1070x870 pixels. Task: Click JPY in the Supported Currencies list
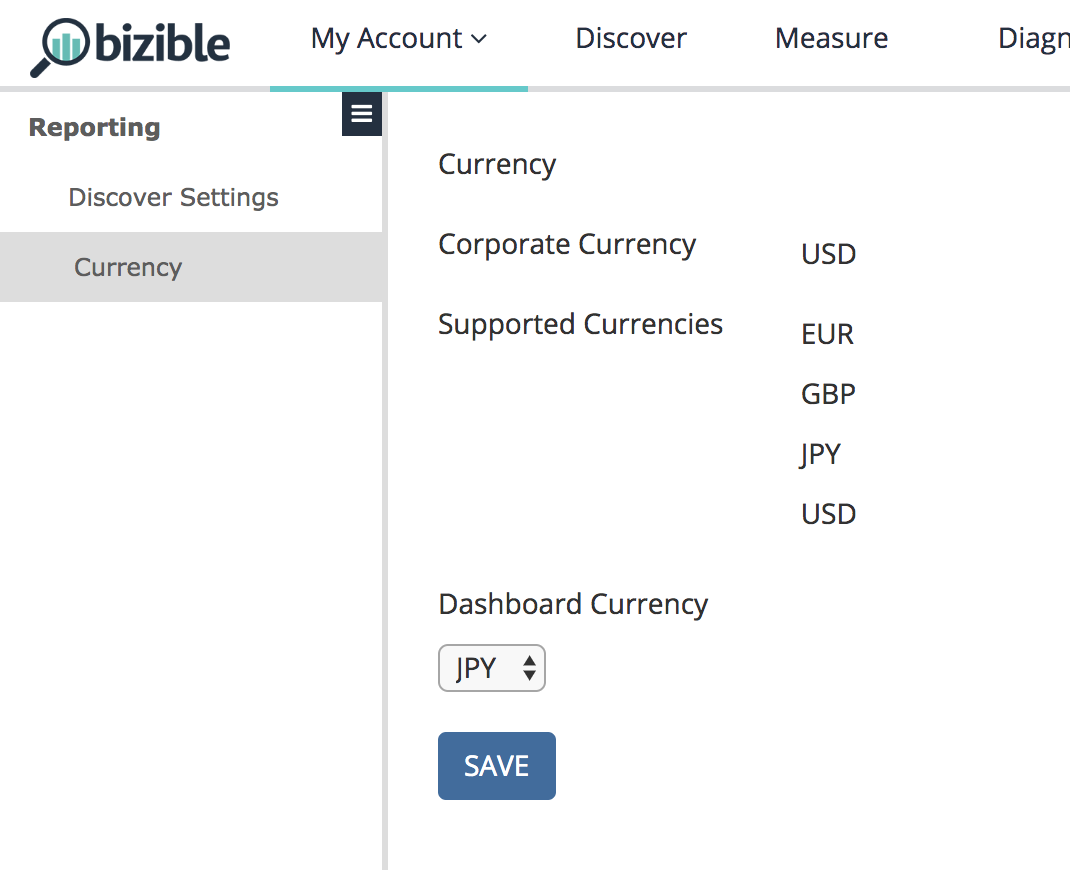(x=820, y=454)
